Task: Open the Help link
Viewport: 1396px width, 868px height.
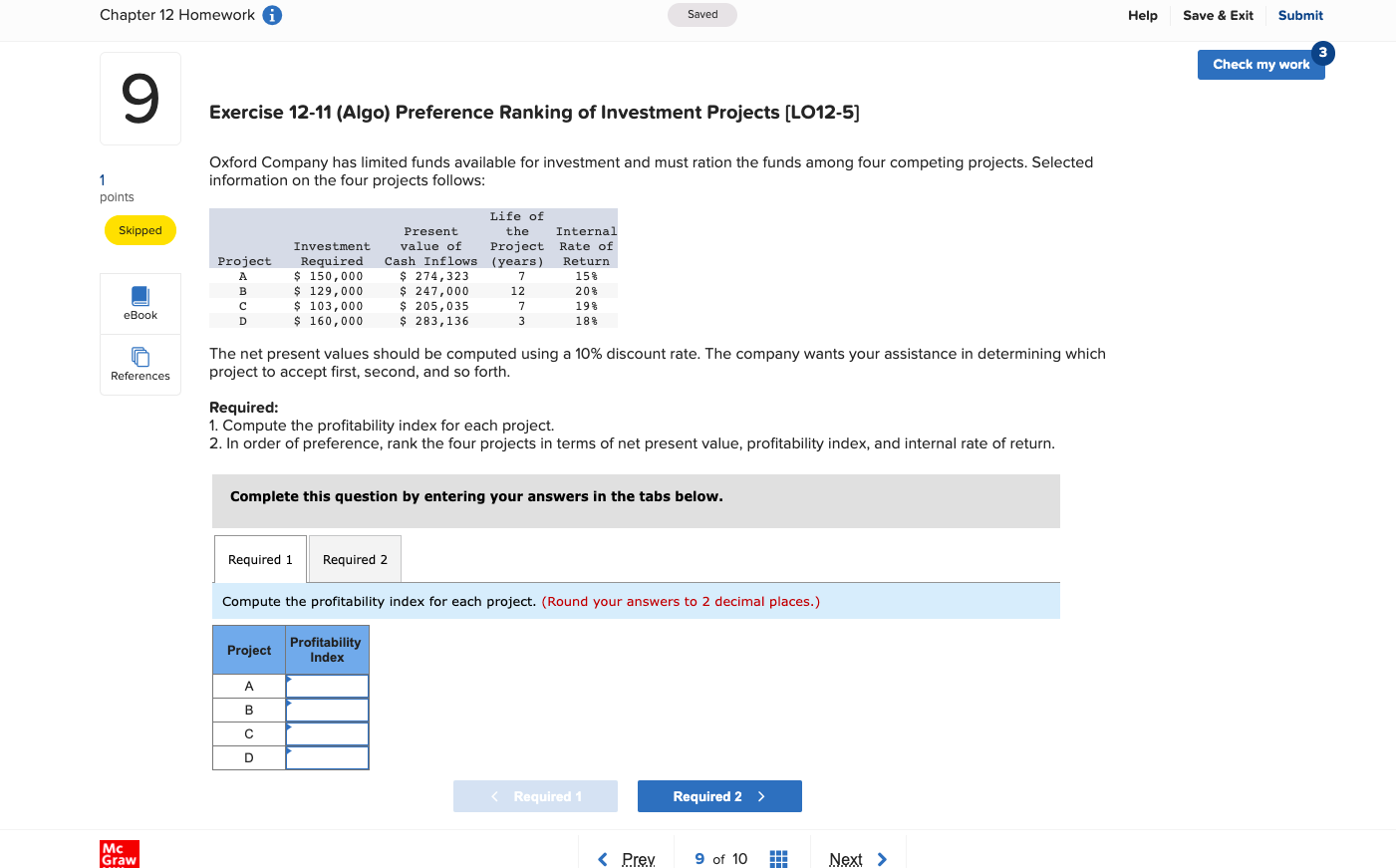Action: pos(1143,15)
